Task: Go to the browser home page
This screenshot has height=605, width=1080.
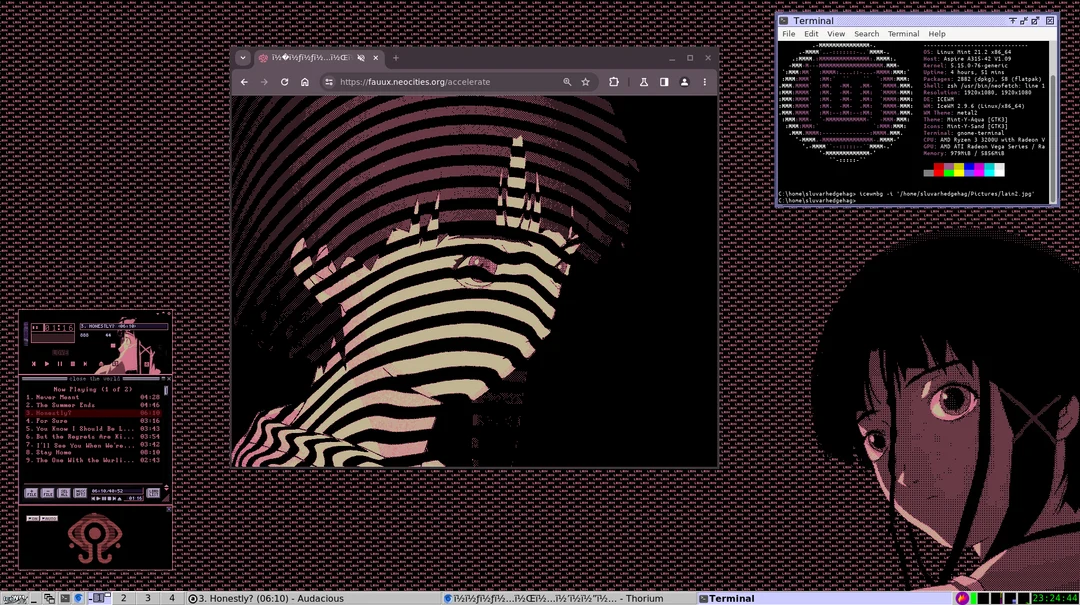Action: click(x=305, y=82)
